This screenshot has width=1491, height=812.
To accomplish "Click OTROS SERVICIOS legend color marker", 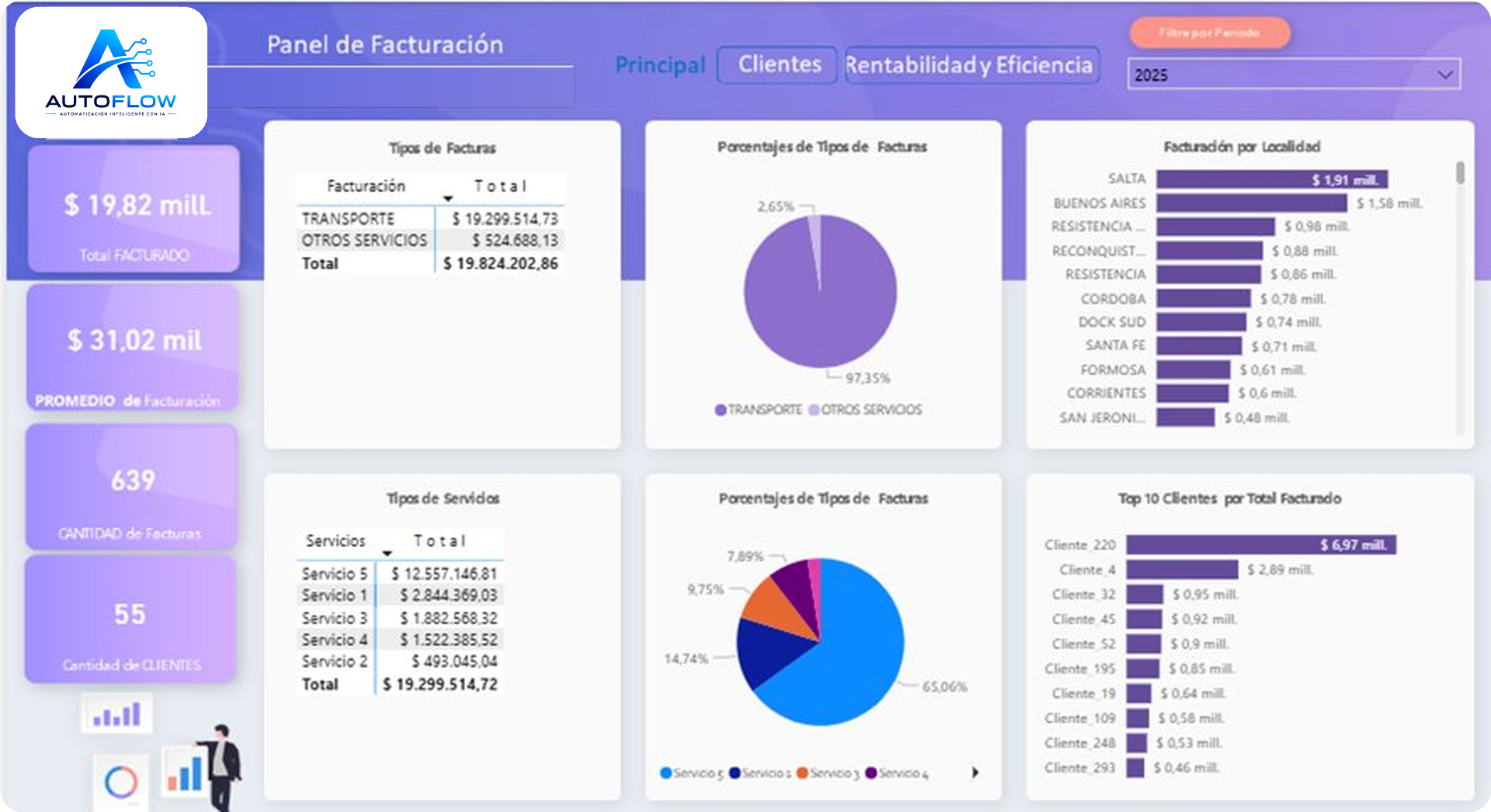I will pos(814,410).
